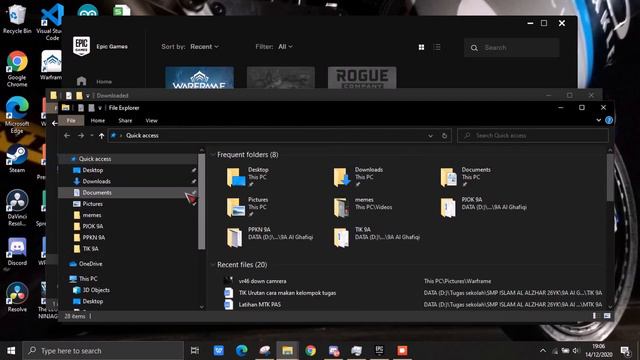This screenshot has width=640, height=360.
Task: Click Forward navigation arrow
Action: [x=81, y=136]
